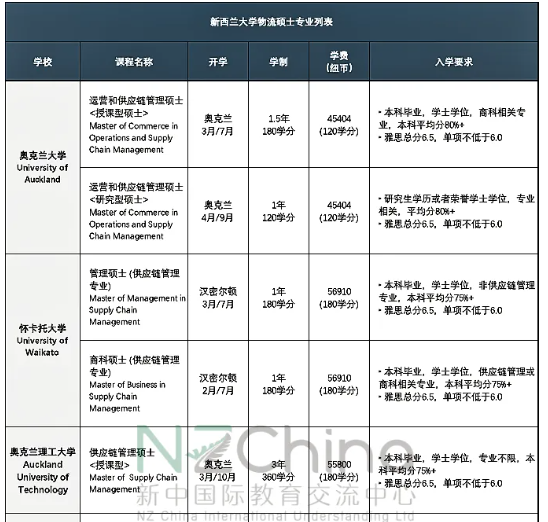Click the 课程名称 column header
The height and width of the screenshot is (522, 548).
pos(134,62)
